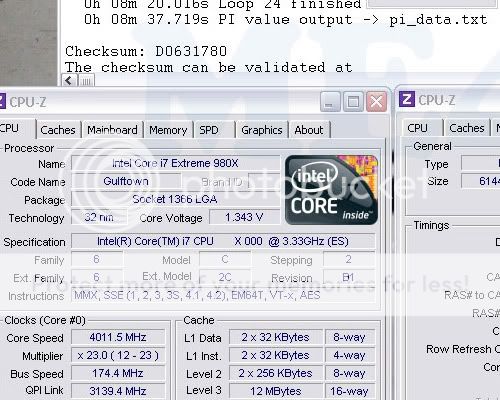Click the 32 nm technology value
Screen dimensions: 500x400
coord(99,217)
